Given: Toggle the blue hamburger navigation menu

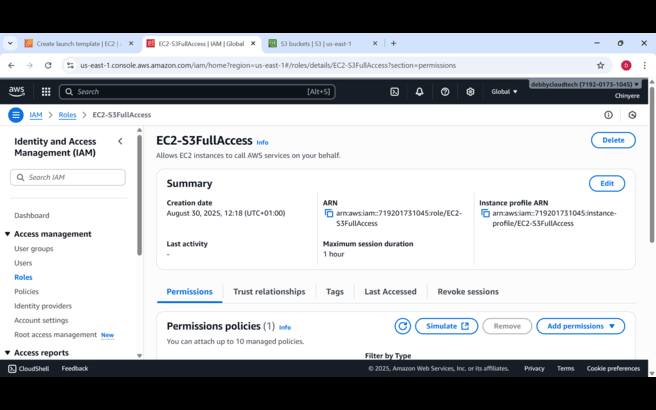Looking at the screenshot, I should tap(16, 115).
